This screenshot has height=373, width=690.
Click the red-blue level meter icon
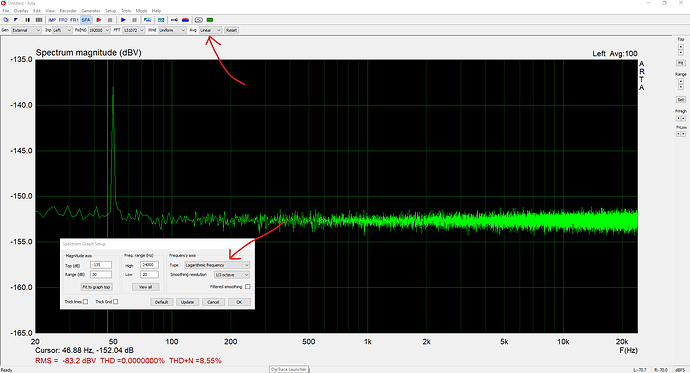[x=185, y=20]
